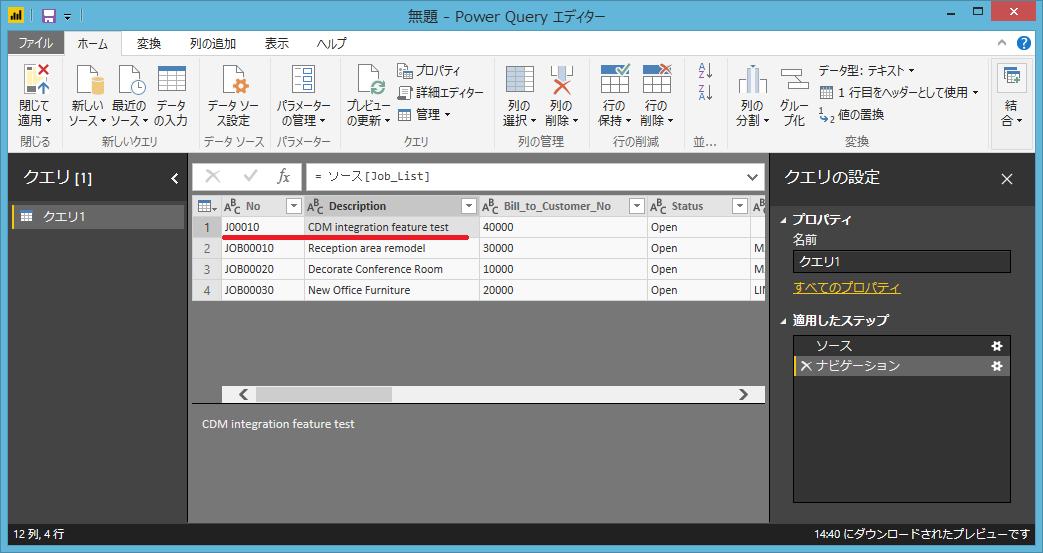The height and width of the screenshot is (553, 1043).
Task: Select cell 'New Office Furniture'
Action: coord(392,290)
